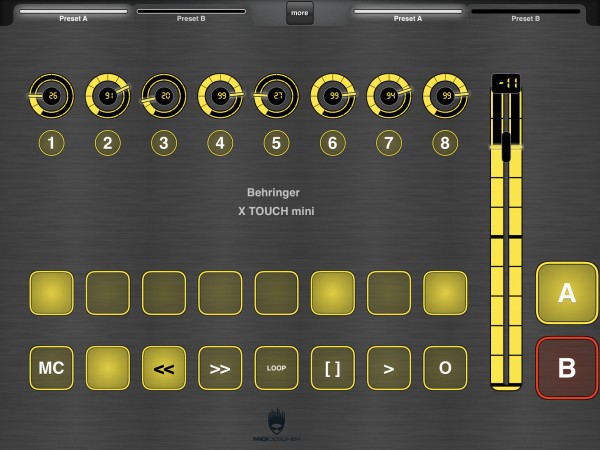Click the rewind << button
Image resolution: width=600 pixels, height=450 pixels.
tap(164, 368)
